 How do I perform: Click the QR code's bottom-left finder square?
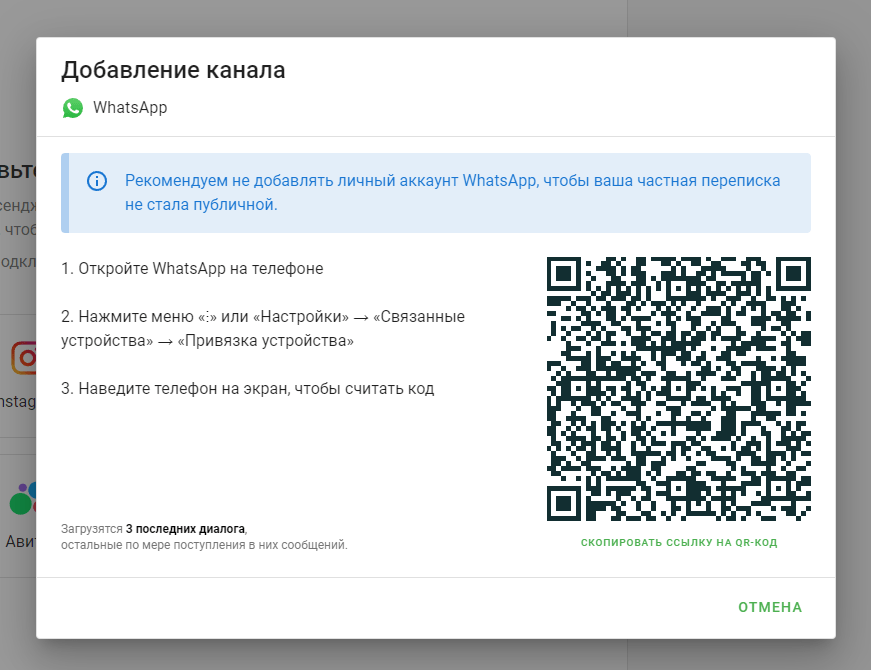coord(564,504)
